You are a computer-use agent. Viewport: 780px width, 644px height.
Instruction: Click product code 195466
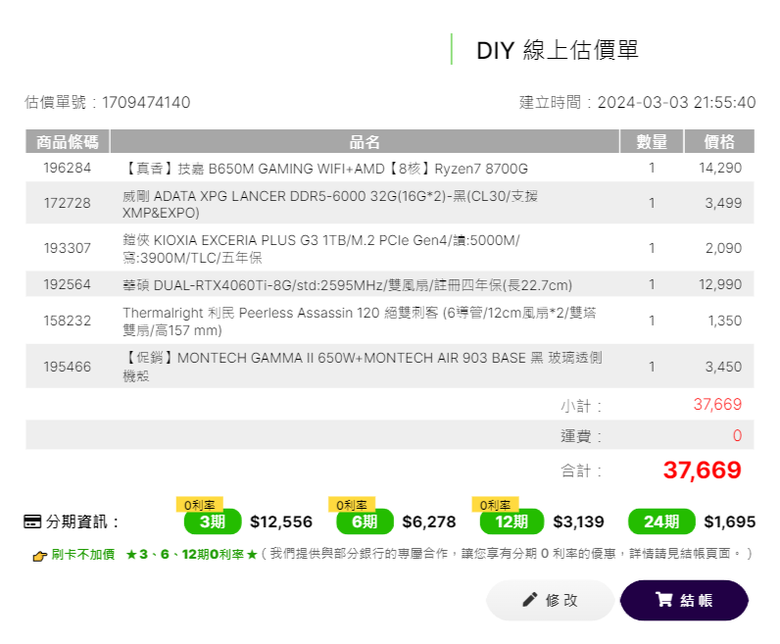pyautogui.click(x=67, y=367)
